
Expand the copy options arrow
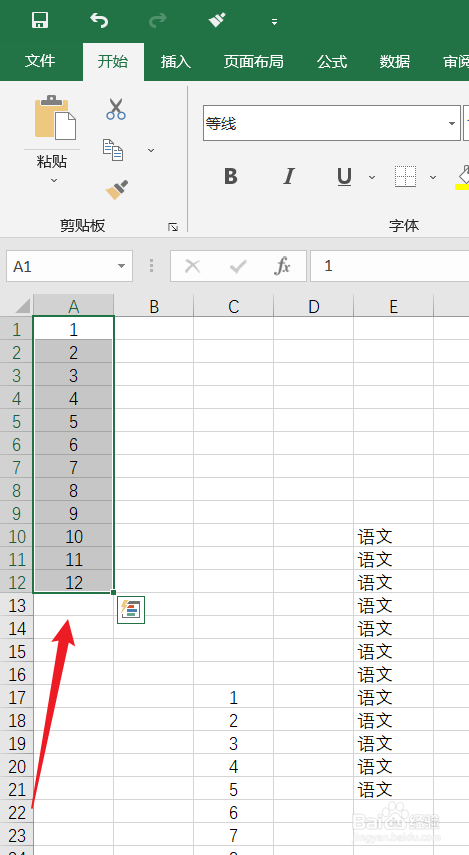point(151,150)
